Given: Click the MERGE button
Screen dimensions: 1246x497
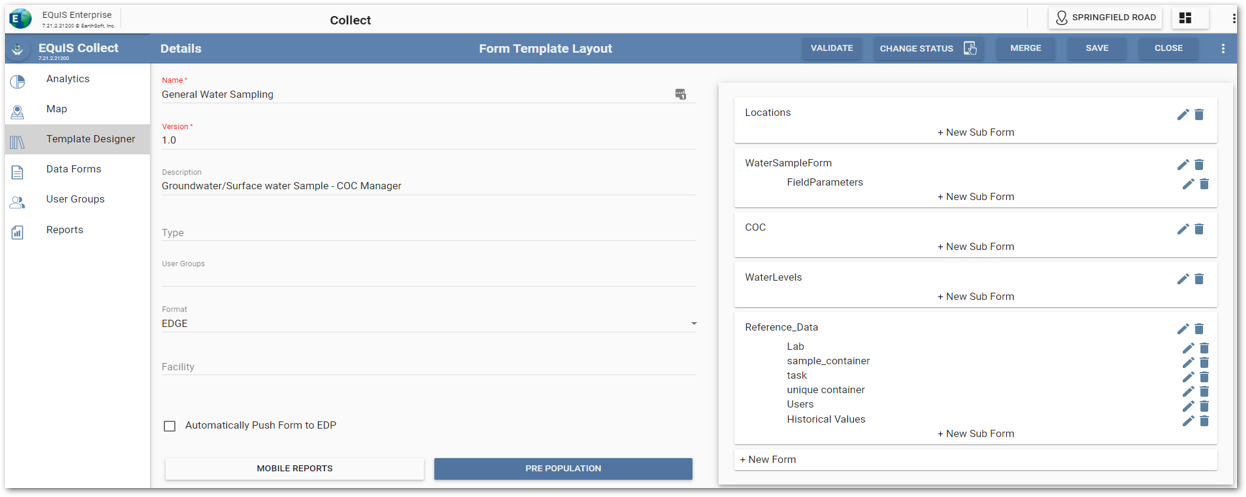Looking at the screenshot, I should point(1025,48).
